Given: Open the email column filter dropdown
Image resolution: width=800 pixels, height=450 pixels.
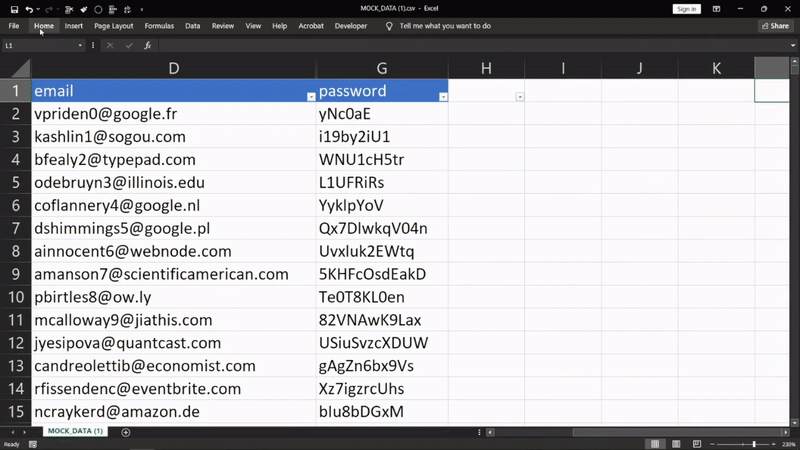Looking at the screenshot, I should (311, 96).
